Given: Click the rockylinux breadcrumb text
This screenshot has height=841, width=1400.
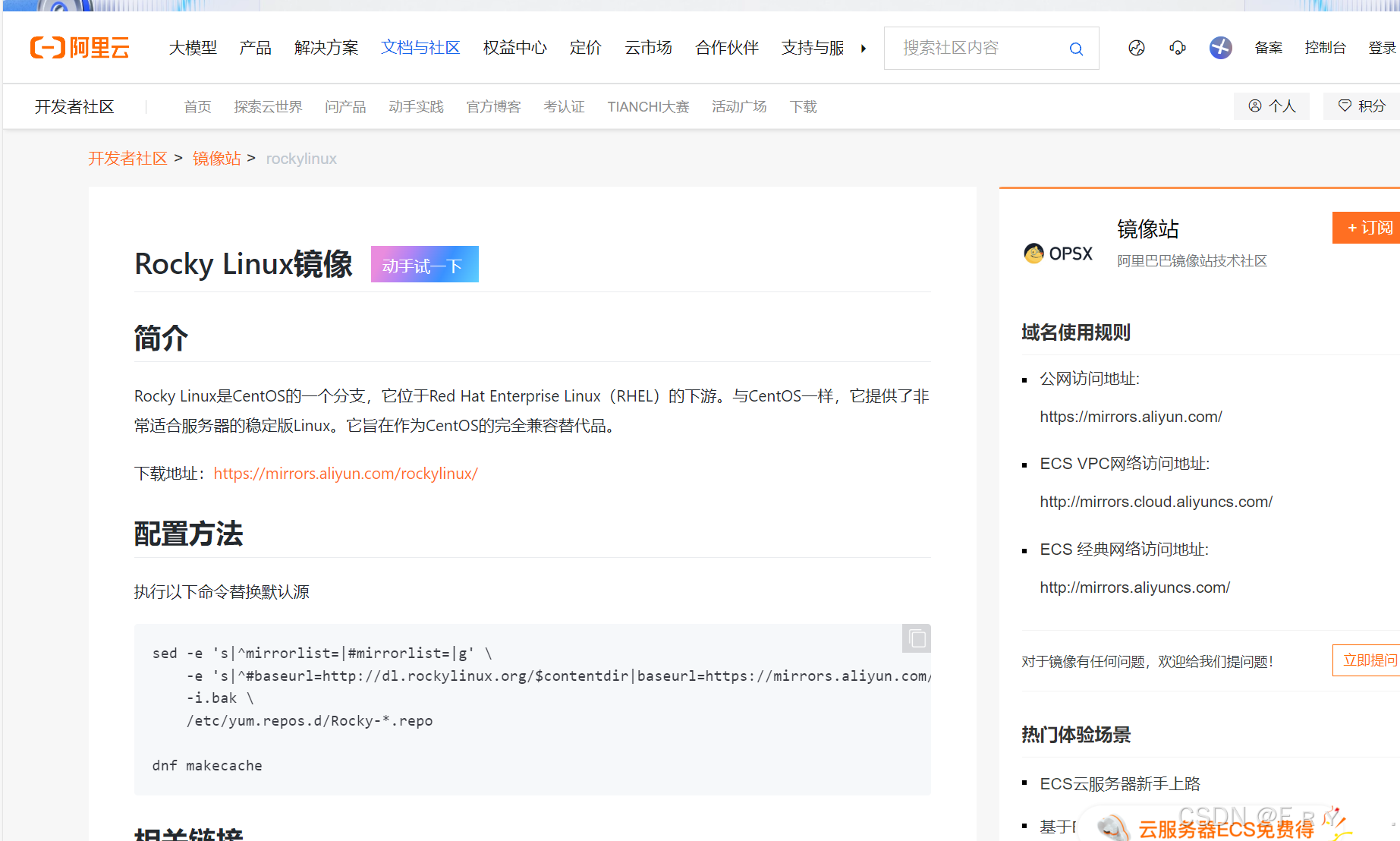Looking at the screenshot, I should [301, 159].
